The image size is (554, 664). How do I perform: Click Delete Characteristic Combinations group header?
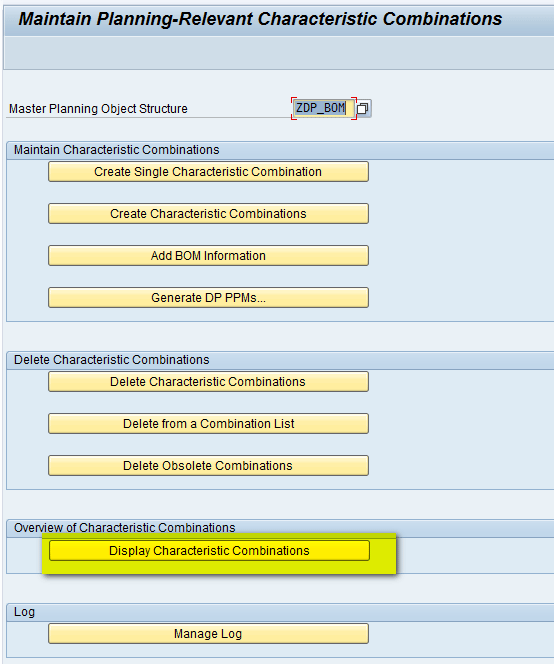click(111, 360)
